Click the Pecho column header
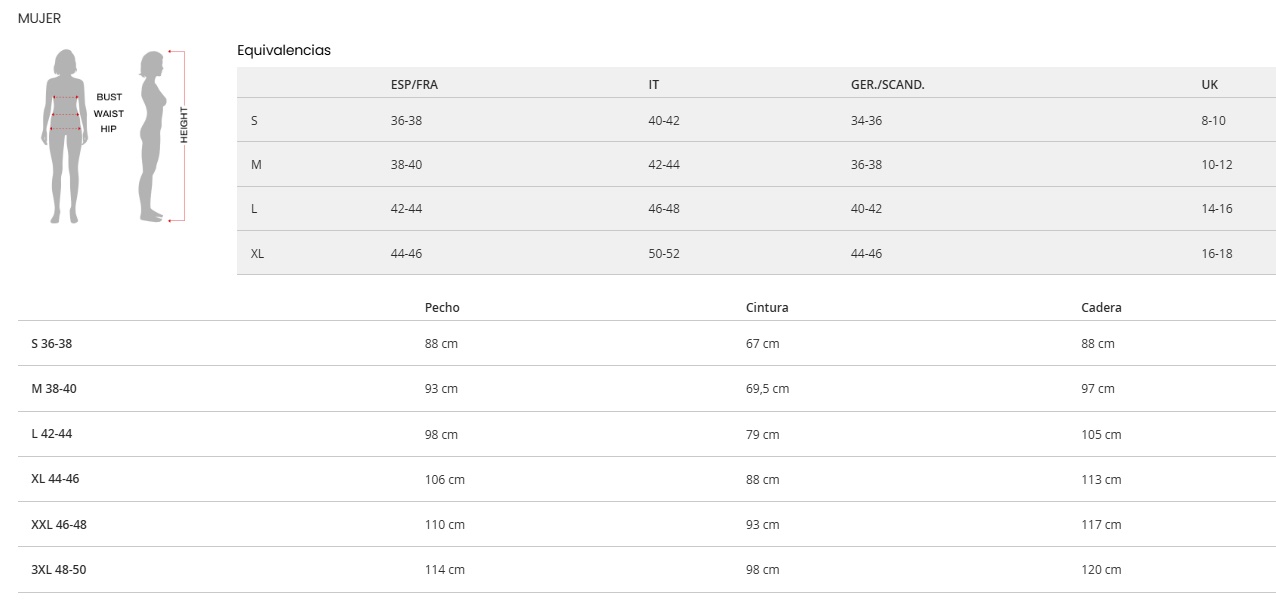 click(442, 307)
